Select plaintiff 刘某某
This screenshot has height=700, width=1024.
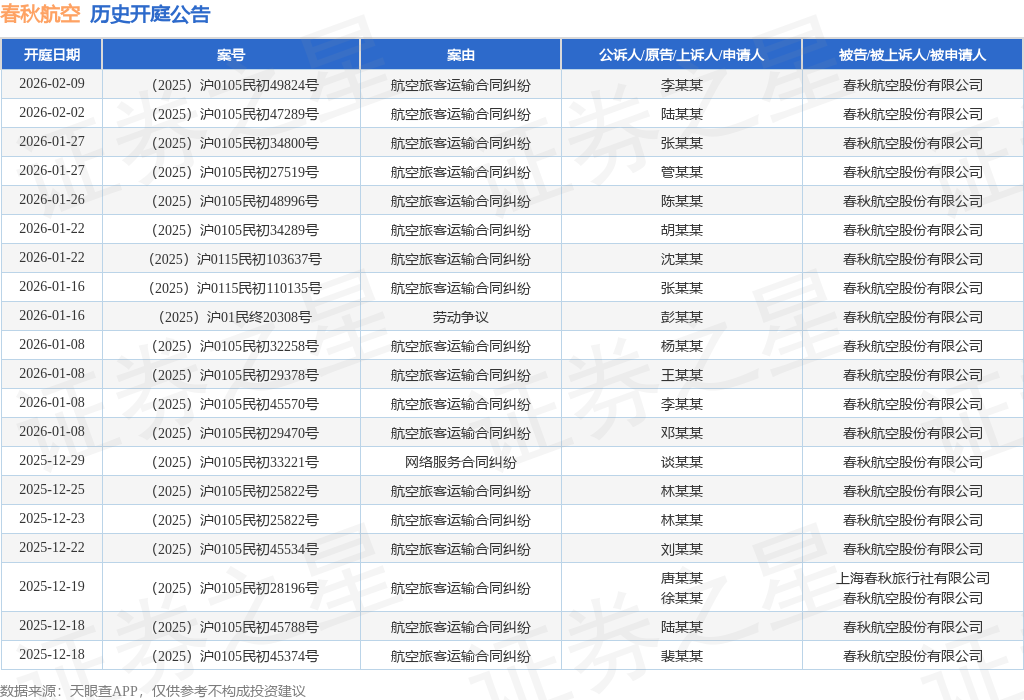[x=681, y=549]
